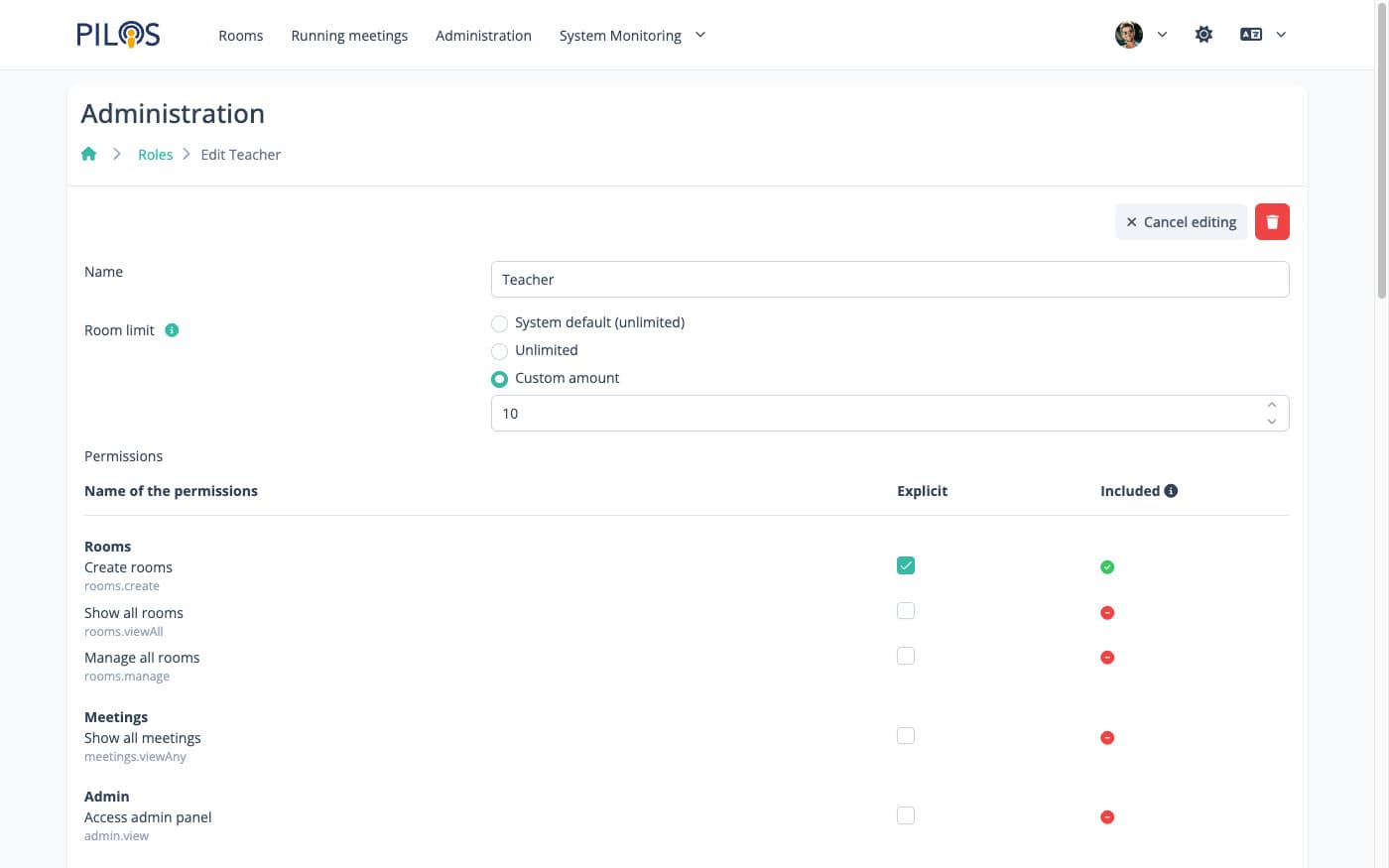Click the Cancel editing button
1389x868 pixels.
pyautogui.click(x=1181, y=222)
